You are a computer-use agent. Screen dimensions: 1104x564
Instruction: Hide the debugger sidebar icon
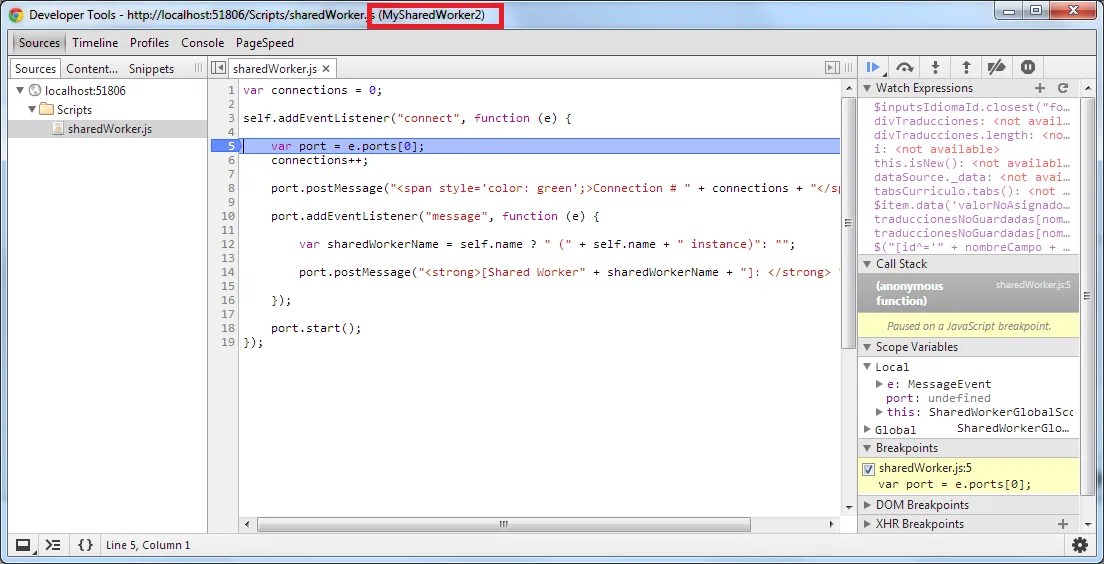(832, 68)
